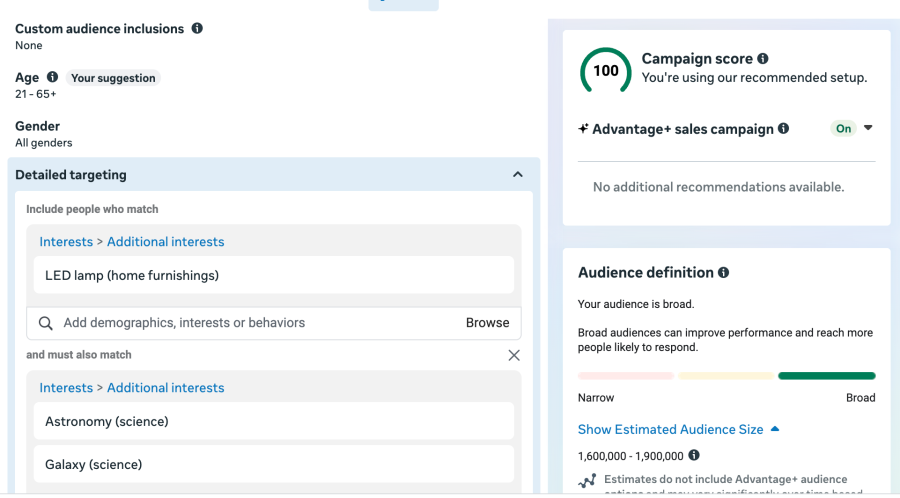900x498 pixels.
Task: Collapse the Detailed targeting section
Action: click(x=517, y=175)
